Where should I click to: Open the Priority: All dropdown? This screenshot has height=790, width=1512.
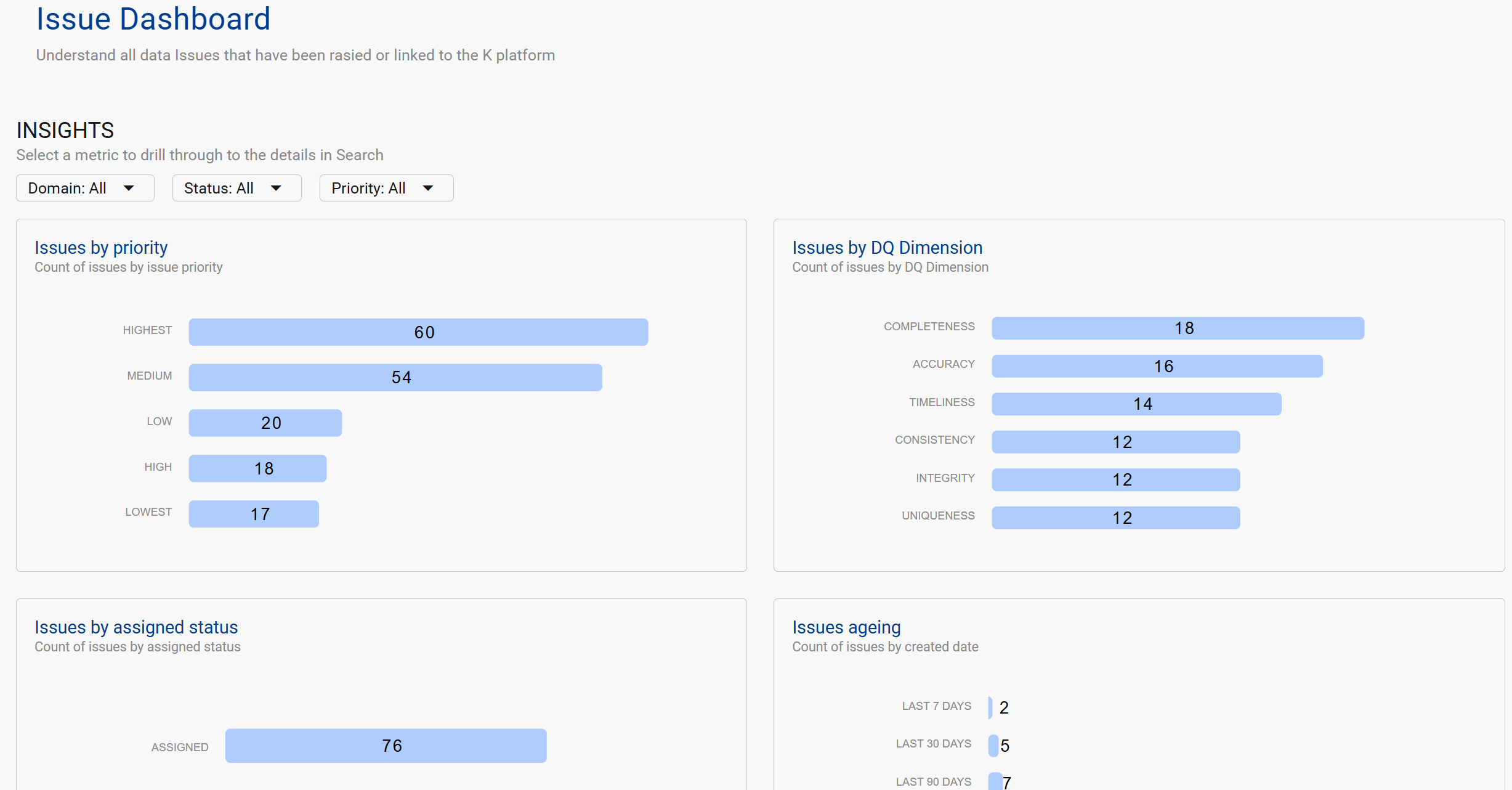pos(386,188)
